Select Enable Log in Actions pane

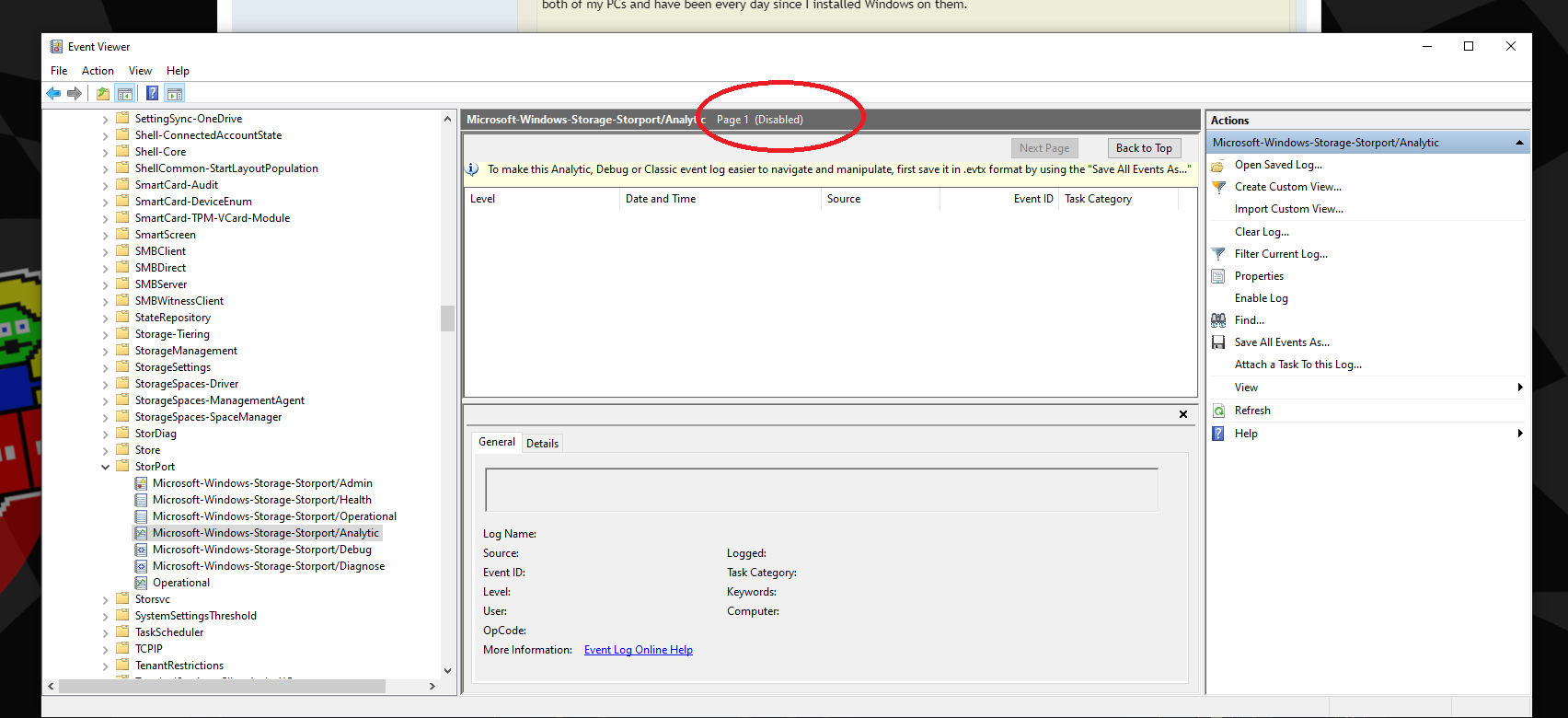pyautogui.click(x=1261, y=298)
